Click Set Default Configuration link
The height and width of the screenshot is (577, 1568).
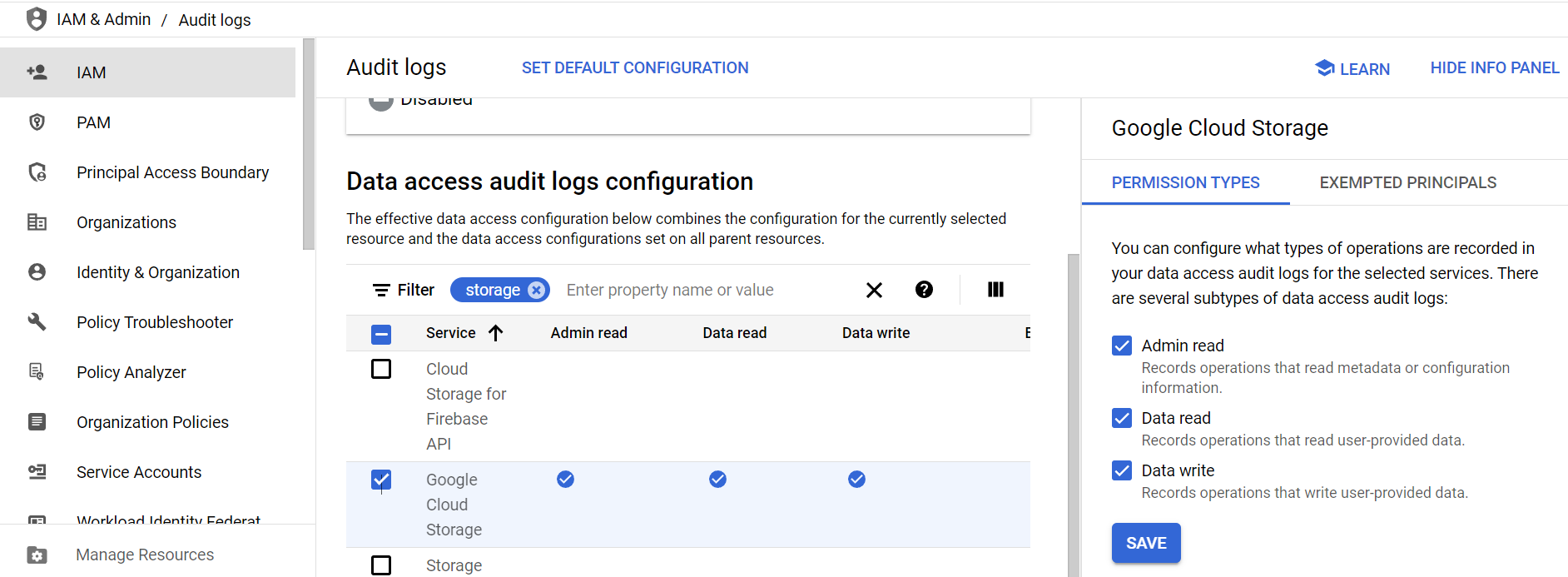tap(635, 68)
